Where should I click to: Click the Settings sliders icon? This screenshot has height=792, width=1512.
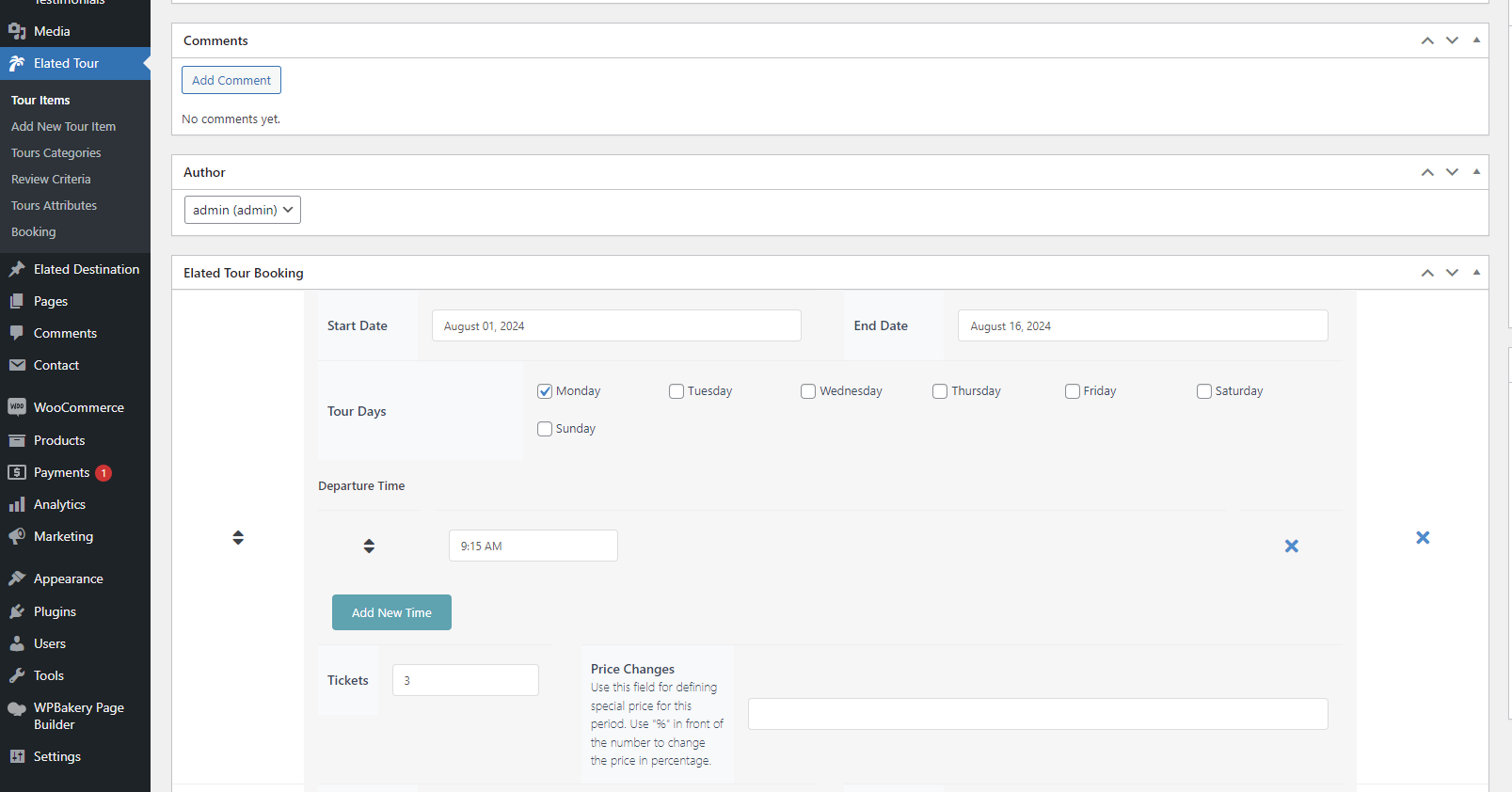[17, 756]
